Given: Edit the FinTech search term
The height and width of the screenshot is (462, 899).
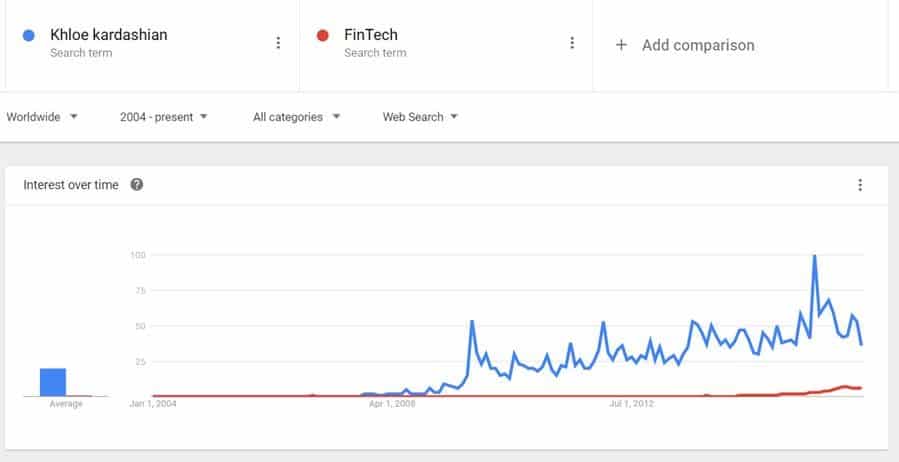Looking at the screenshot, I should 371,35.
